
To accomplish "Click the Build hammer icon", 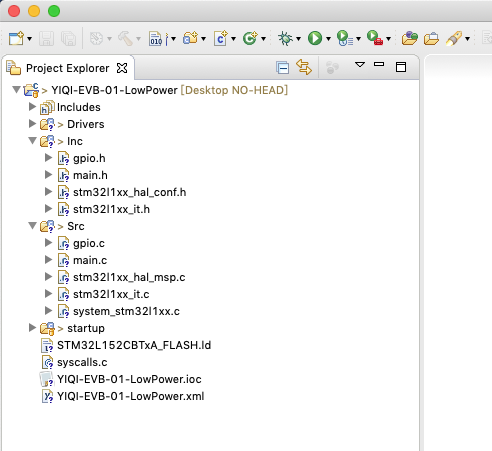I will (x=125, y=38).
